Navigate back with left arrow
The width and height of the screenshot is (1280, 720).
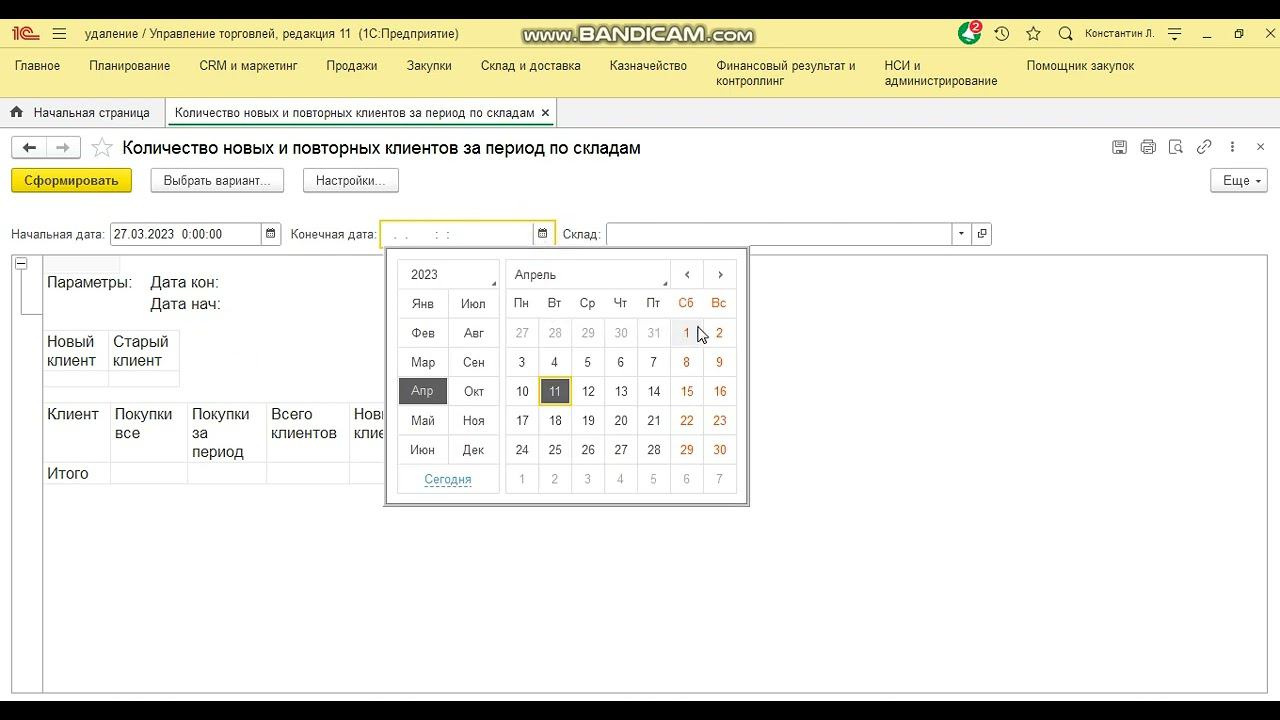29,148
